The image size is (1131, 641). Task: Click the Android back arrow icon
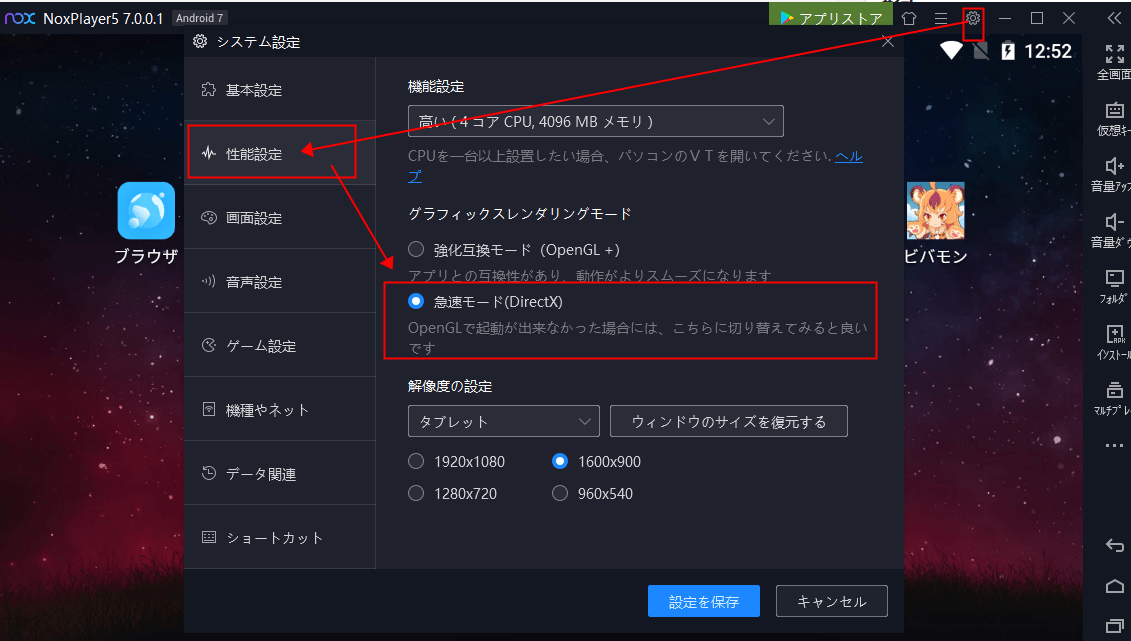pos(1114,545)
